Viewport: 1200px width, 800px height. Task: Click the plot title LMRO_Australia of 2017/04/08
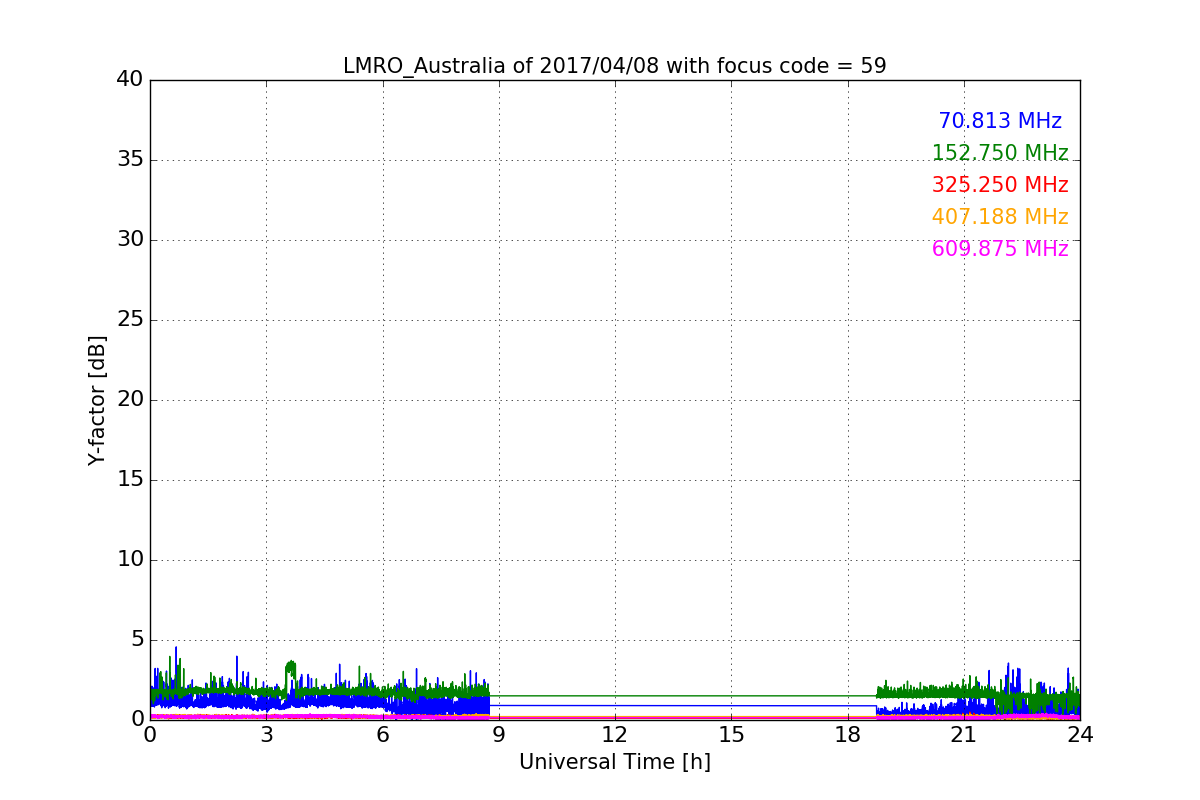pyautogui.click(x=614, y=66)
